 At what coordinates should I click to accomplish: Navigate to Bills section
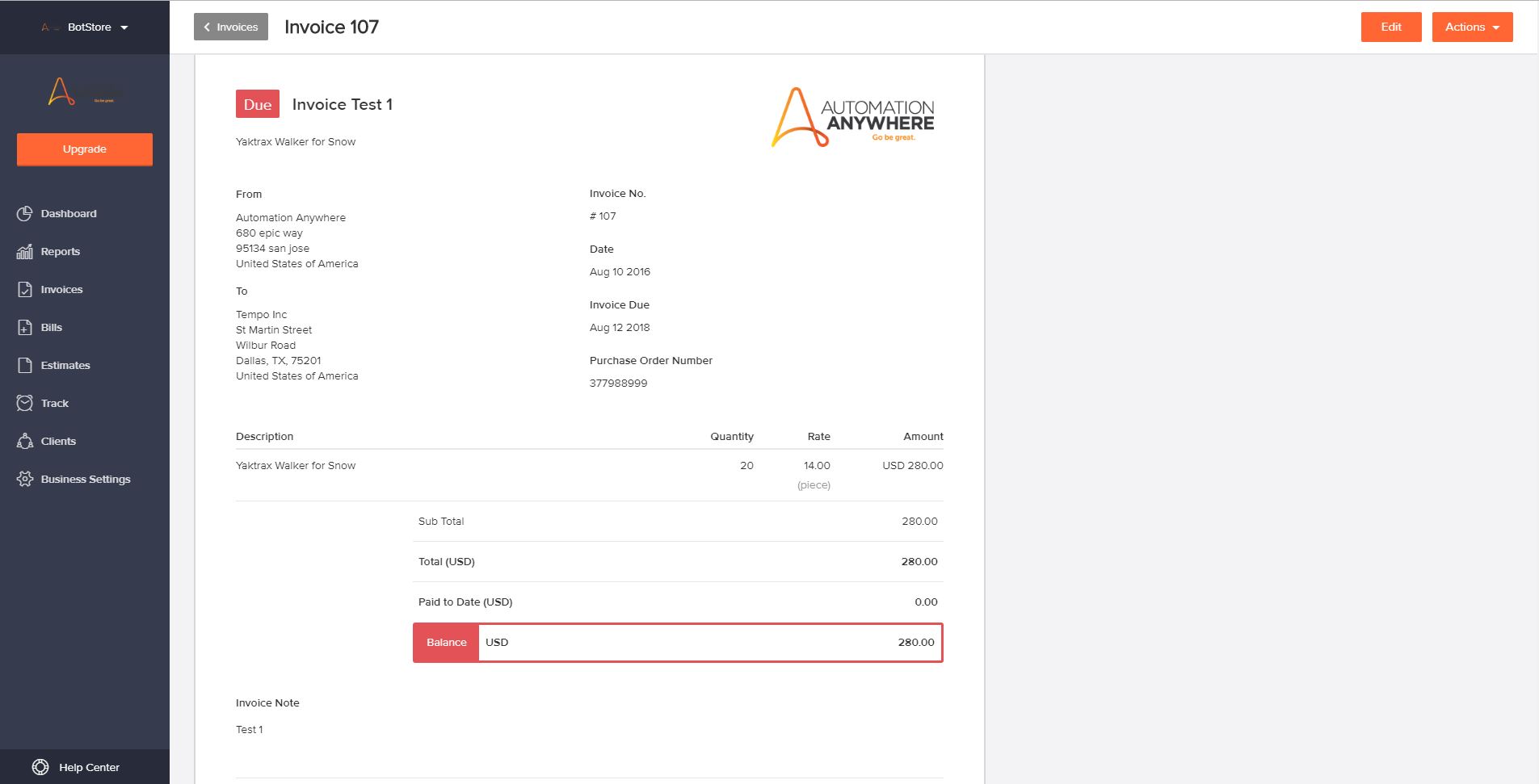(x=52, y=328)
